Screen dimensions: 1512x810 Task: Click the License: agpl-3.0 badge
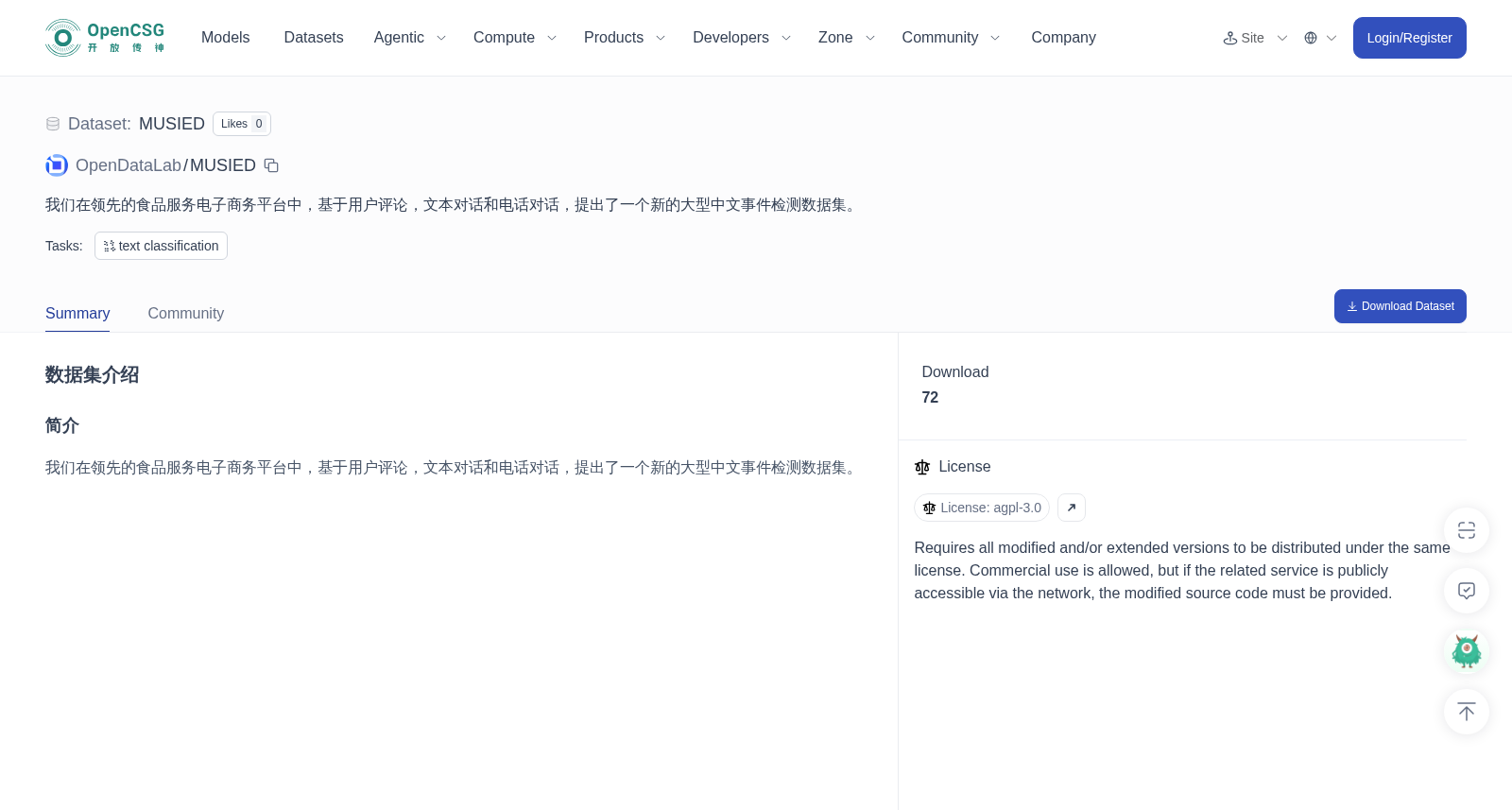[x=982, y=508]
